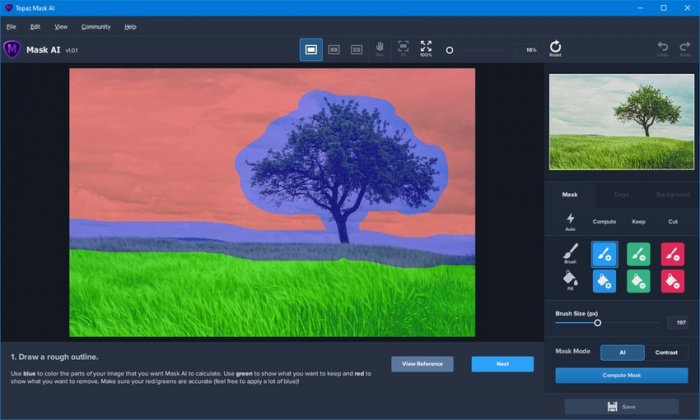Click the purple Mask AI logo

(12, 49)
